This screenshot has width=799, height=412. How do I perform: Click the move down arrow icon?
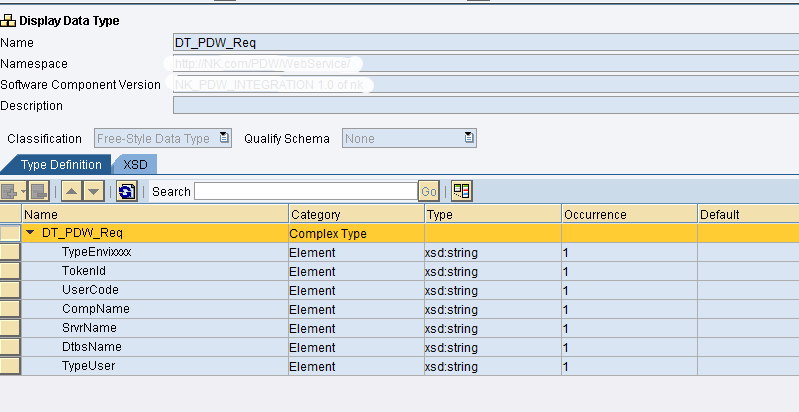92,191
